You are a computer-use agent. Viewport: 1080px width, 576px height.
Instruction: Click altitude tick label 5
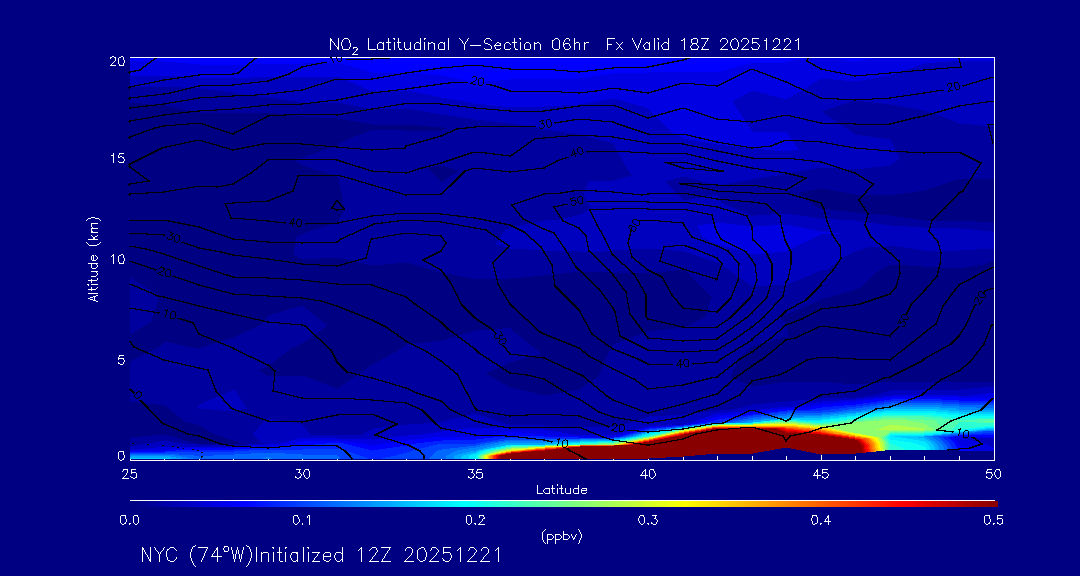[120, 360]
